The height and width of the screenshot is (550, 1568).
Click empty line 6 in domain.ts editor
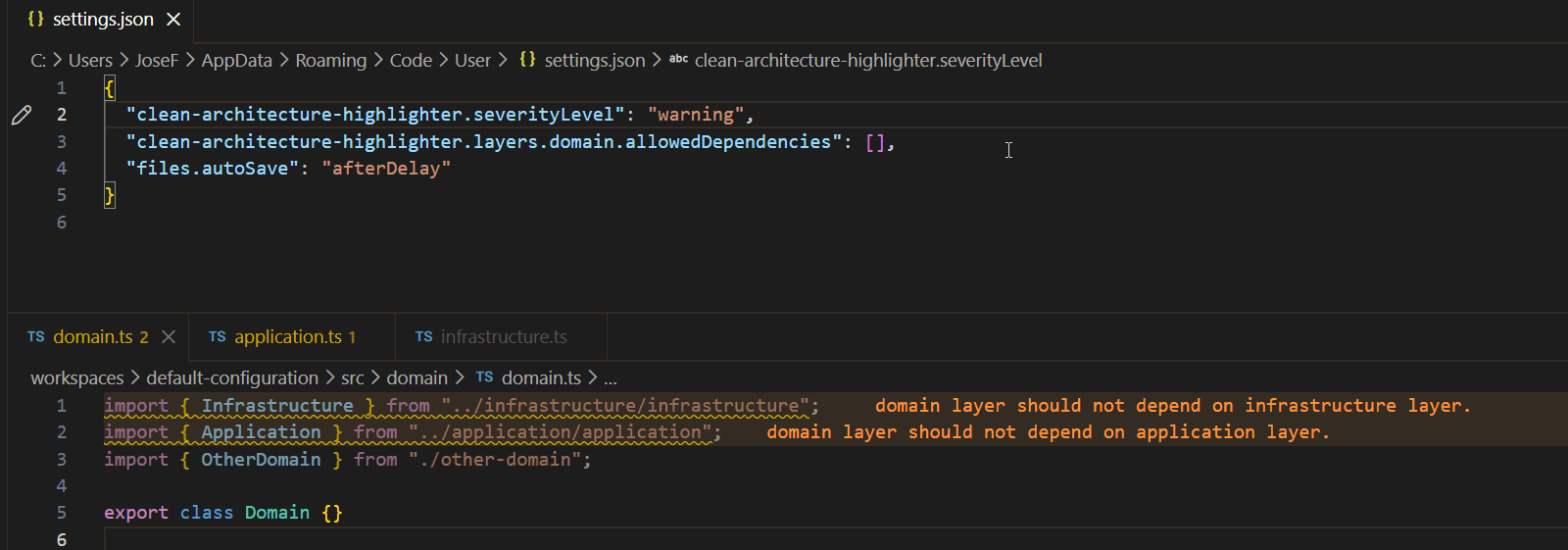tap(835, 539)
